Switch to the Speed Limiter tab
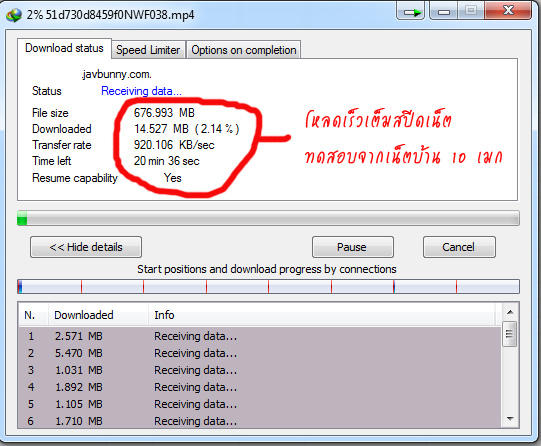 point(148,50)
